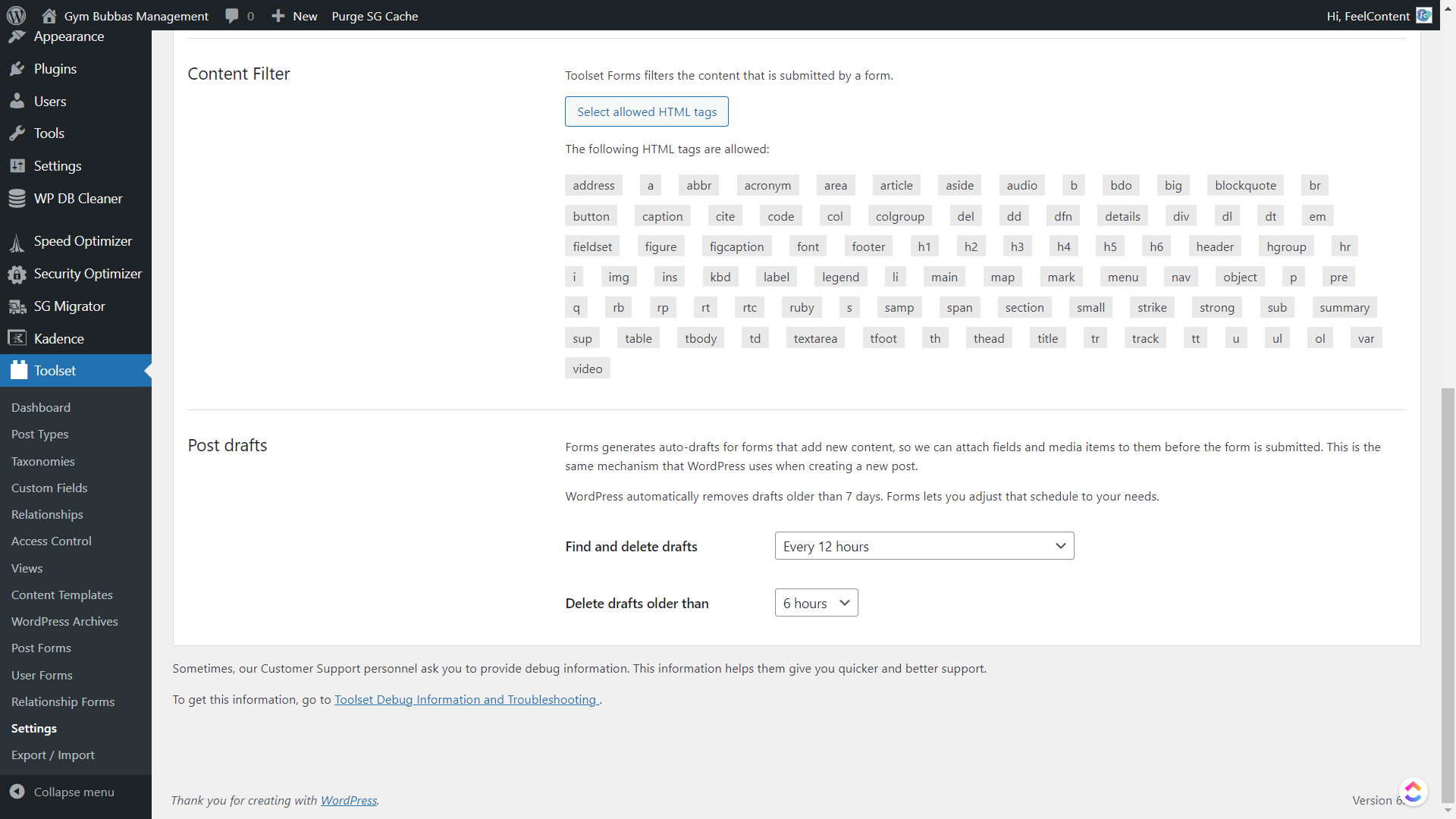Viewport: 1456px width, 819px height.
Task: Open Custom Fields submenu item
Action: (x=49, y=488)
